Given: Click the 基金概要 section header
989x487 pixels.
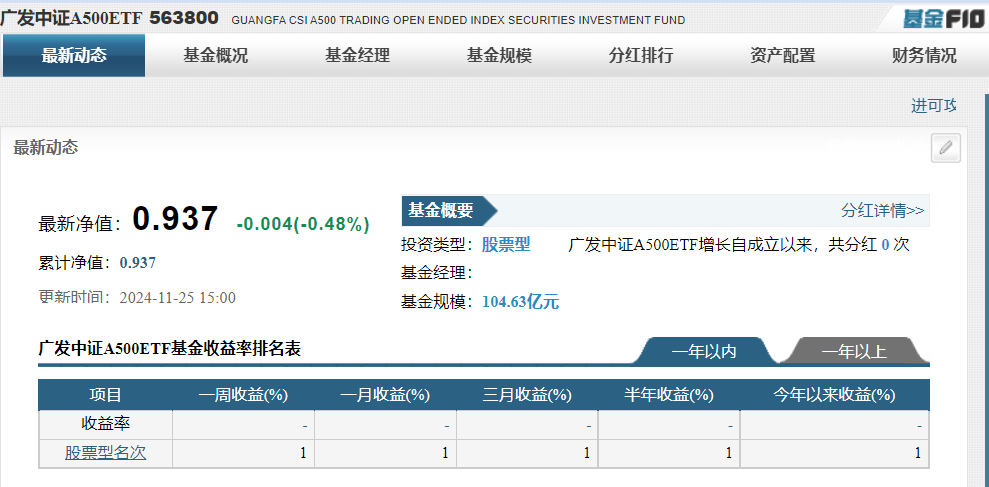Looking at the screenshot, I should [x=449, y=210].
